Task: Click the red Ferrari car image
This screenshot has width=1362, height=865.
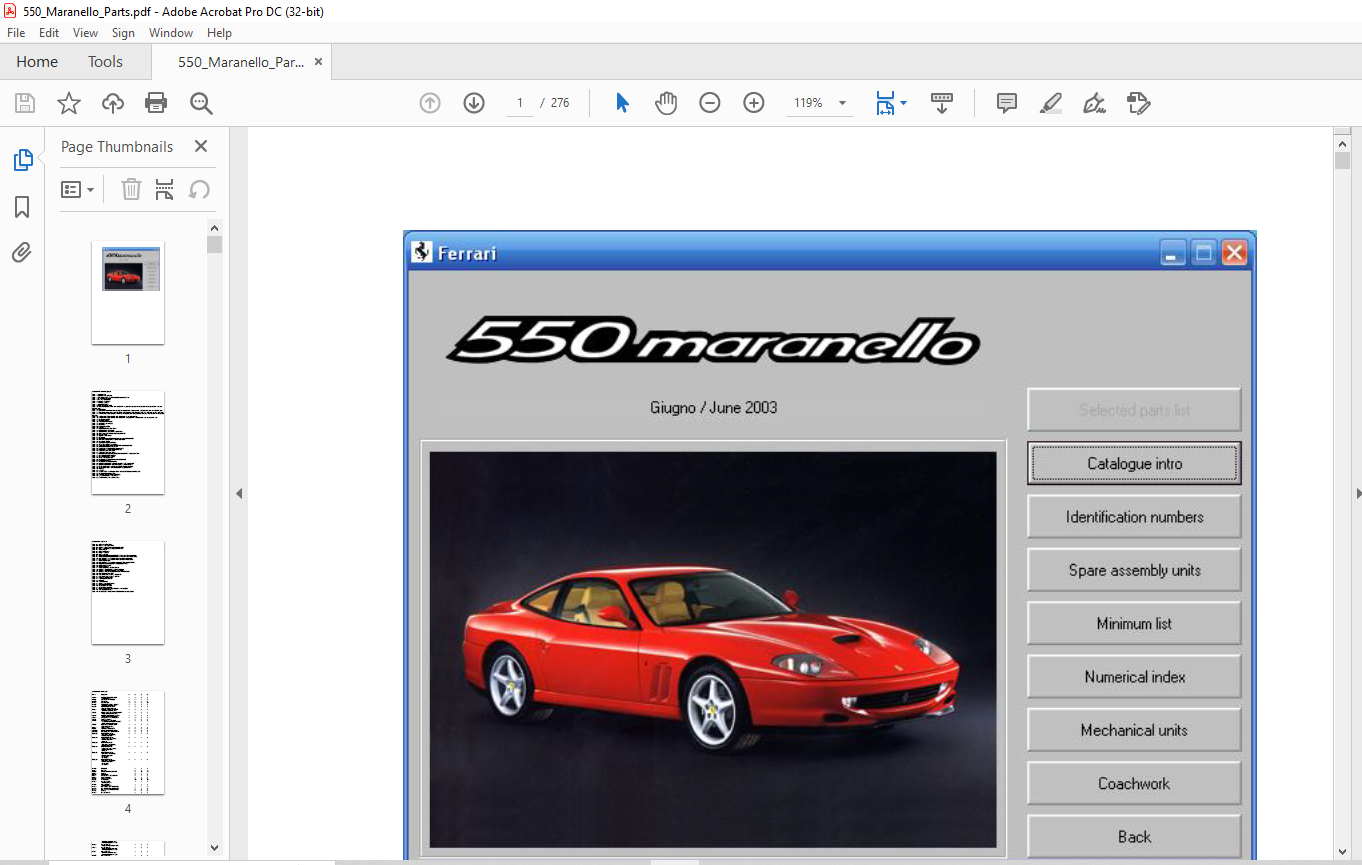Action: [712, 649]
